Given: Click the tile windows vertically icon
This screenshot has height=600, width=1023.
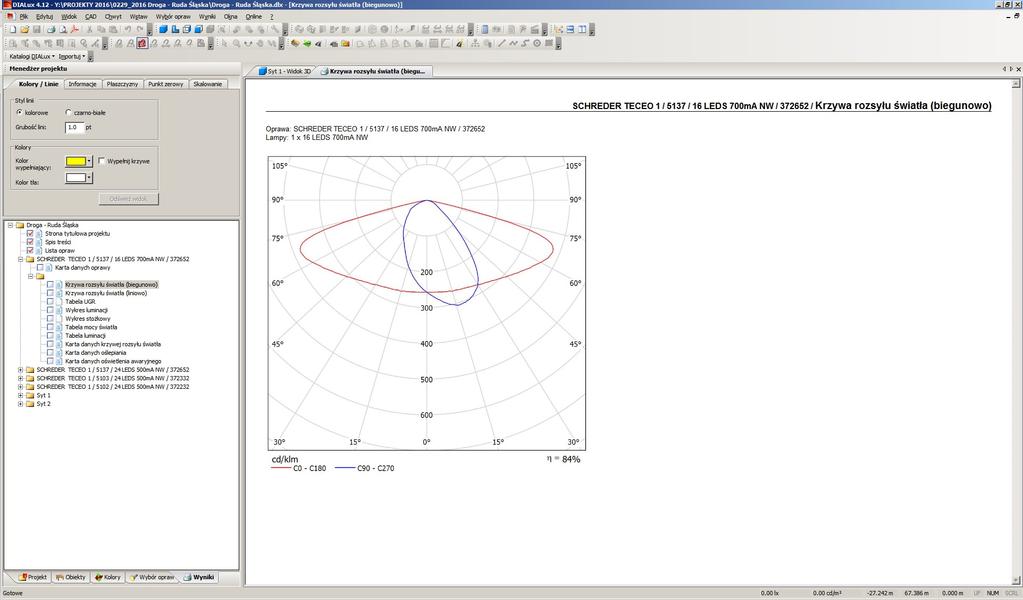Looking at the screenshot, I should (x=582, y=29).
